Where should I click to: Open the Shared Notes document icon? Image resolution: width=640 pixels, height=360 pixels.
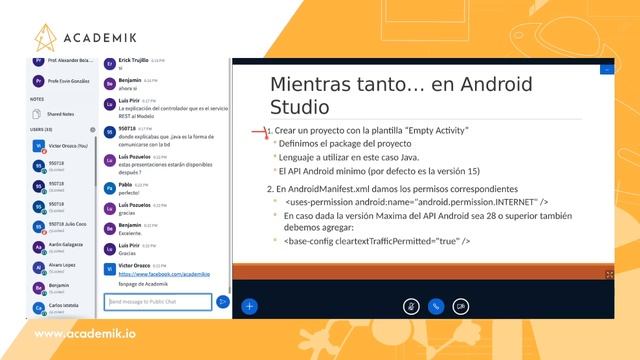[37, 114]
